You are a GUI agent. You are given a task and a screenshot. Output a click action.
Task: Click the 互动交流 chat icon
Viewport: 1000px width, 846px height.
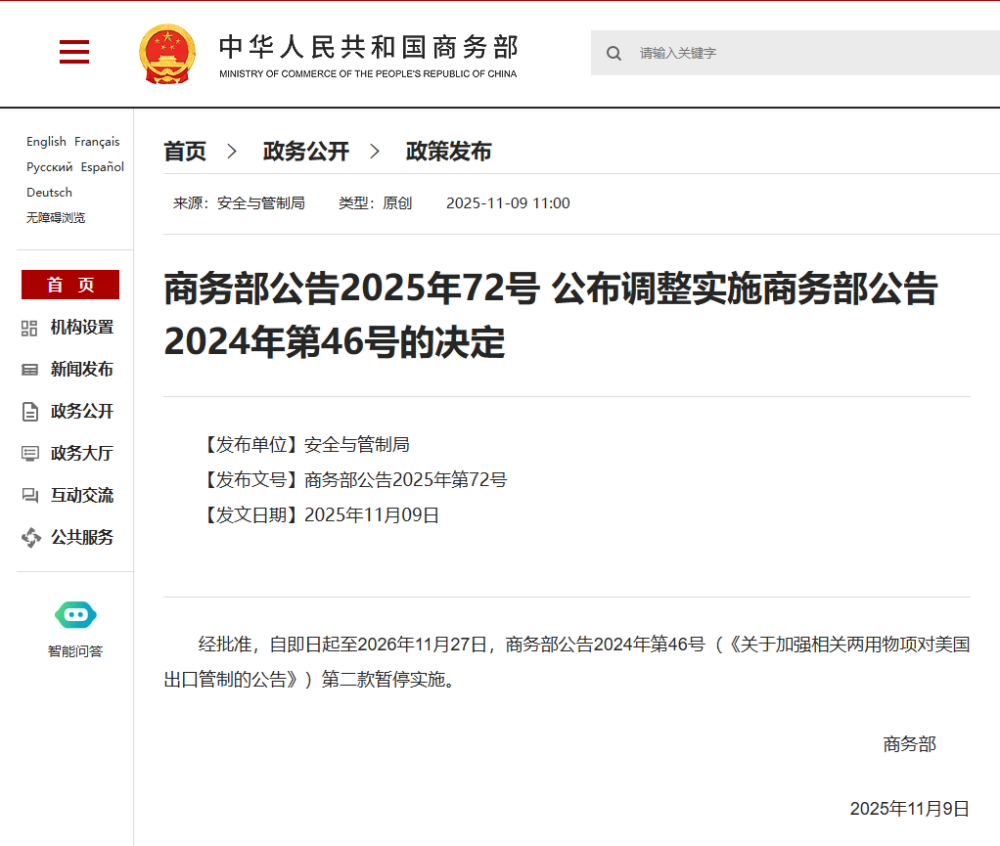pos(30,496)
